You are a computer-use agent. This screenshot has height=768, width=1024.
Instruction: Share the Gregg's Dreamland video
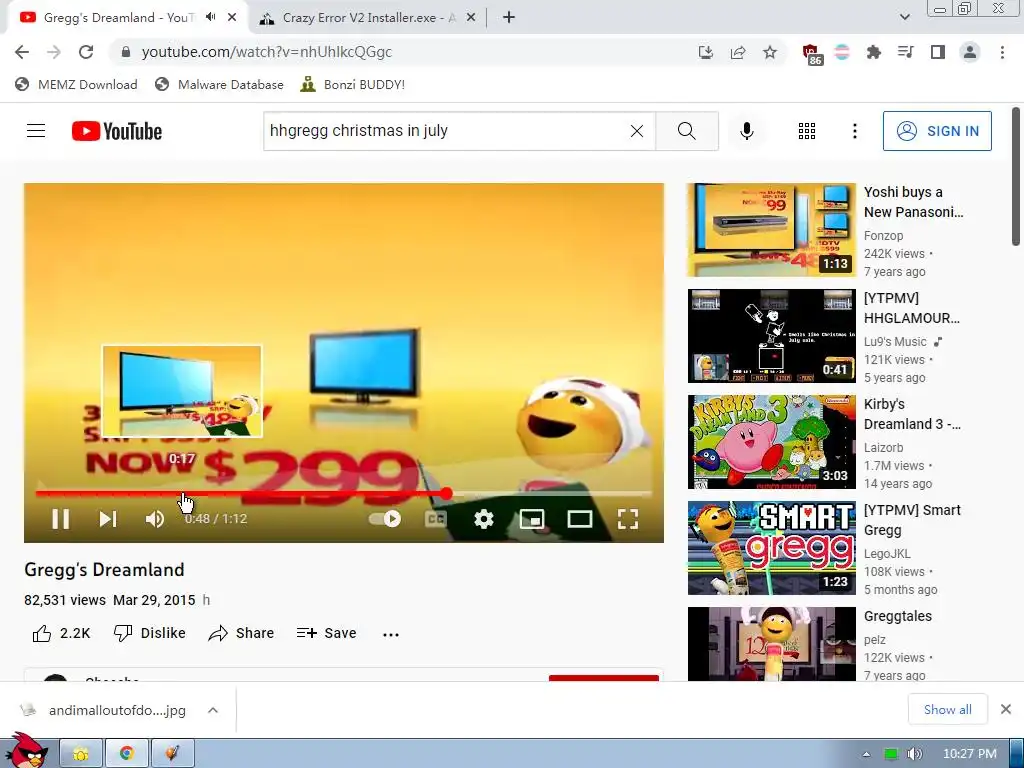pyautogui.click(x=241, y=633)
